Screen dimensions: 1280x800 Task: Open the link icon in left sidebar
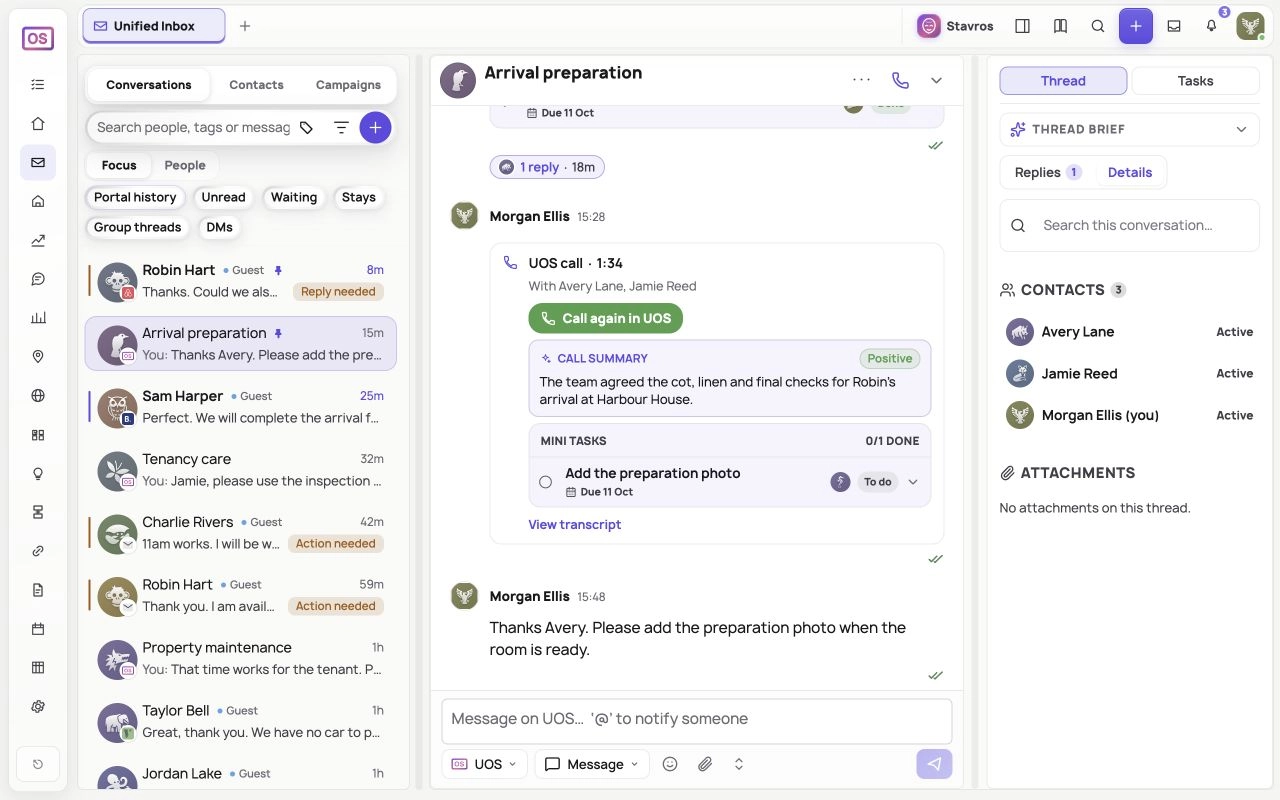(x=38, y=551)
